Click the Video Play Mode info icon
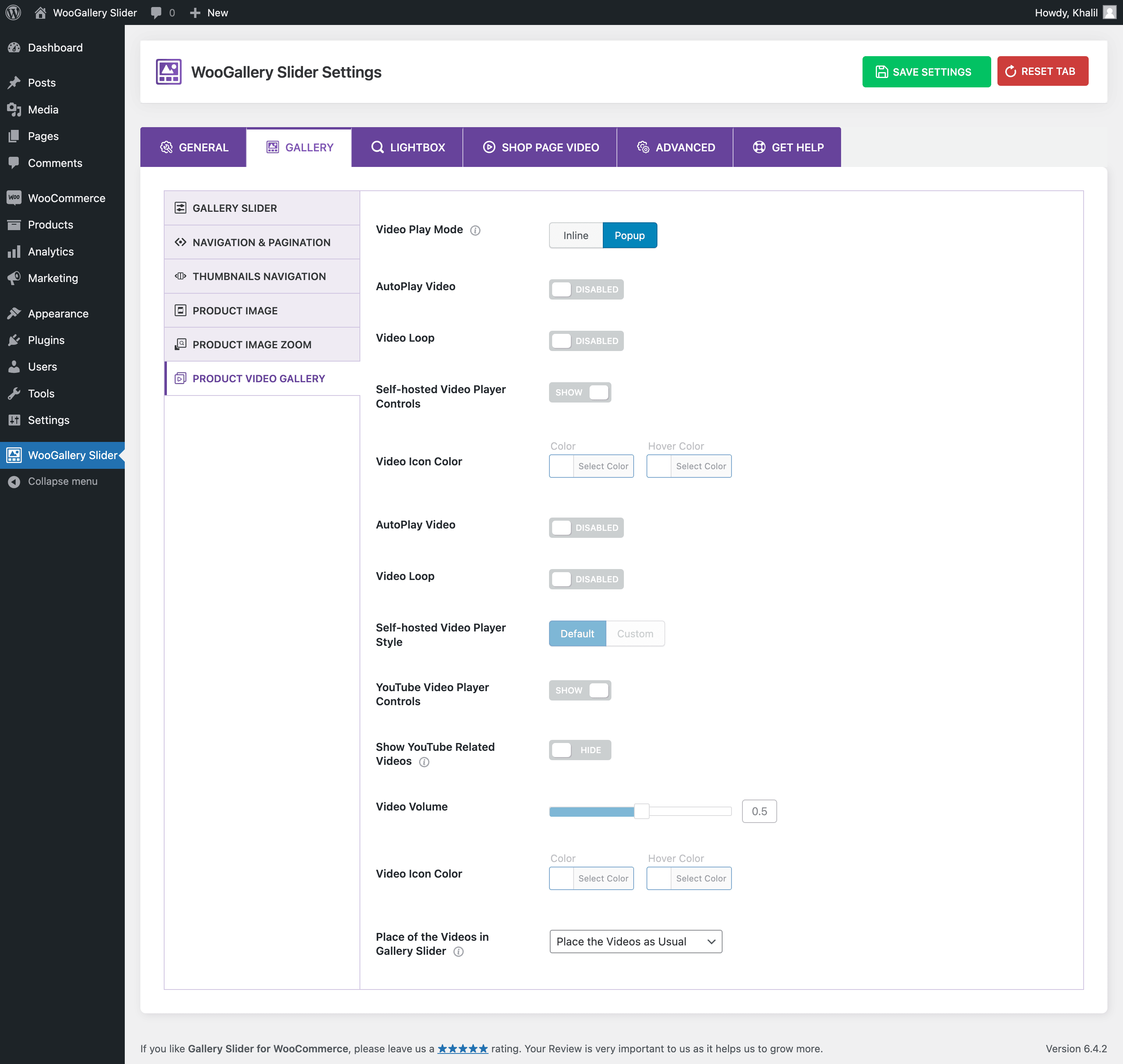 pyautogui.click(x=475, y=230)
